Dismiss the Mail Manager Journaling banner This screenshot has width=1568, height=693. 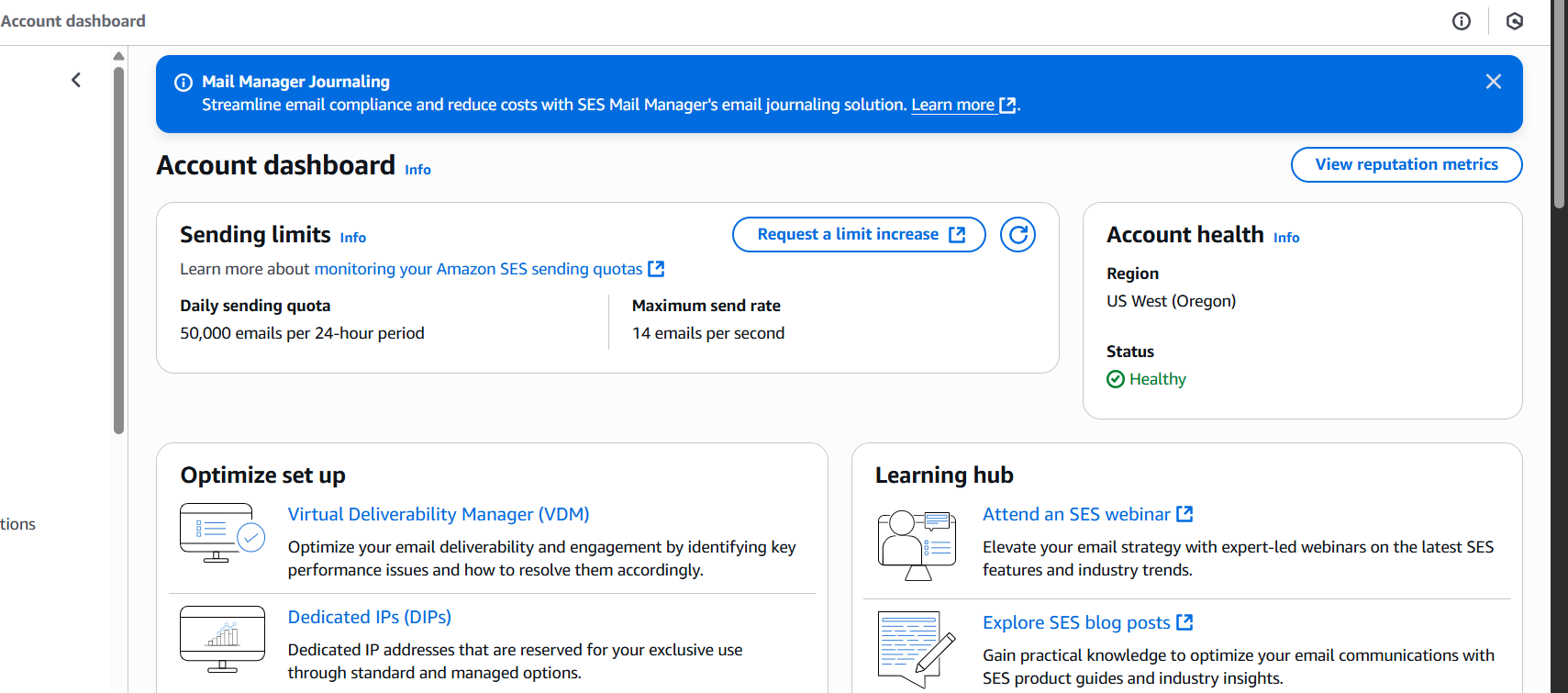point(1494,82)
